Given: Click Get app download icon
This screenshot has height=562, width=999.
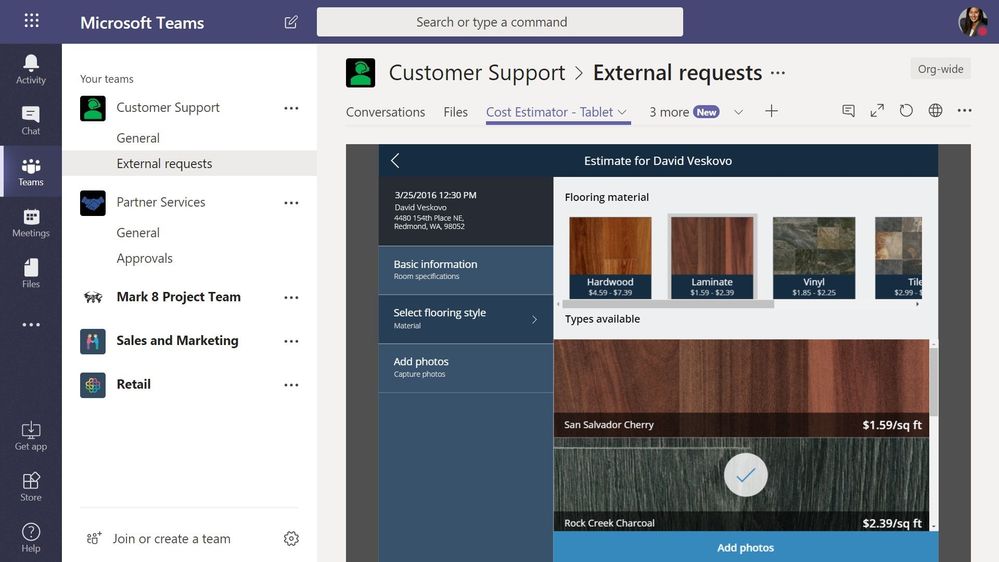Looking at the screenshot, I should [x=31, y=436].
